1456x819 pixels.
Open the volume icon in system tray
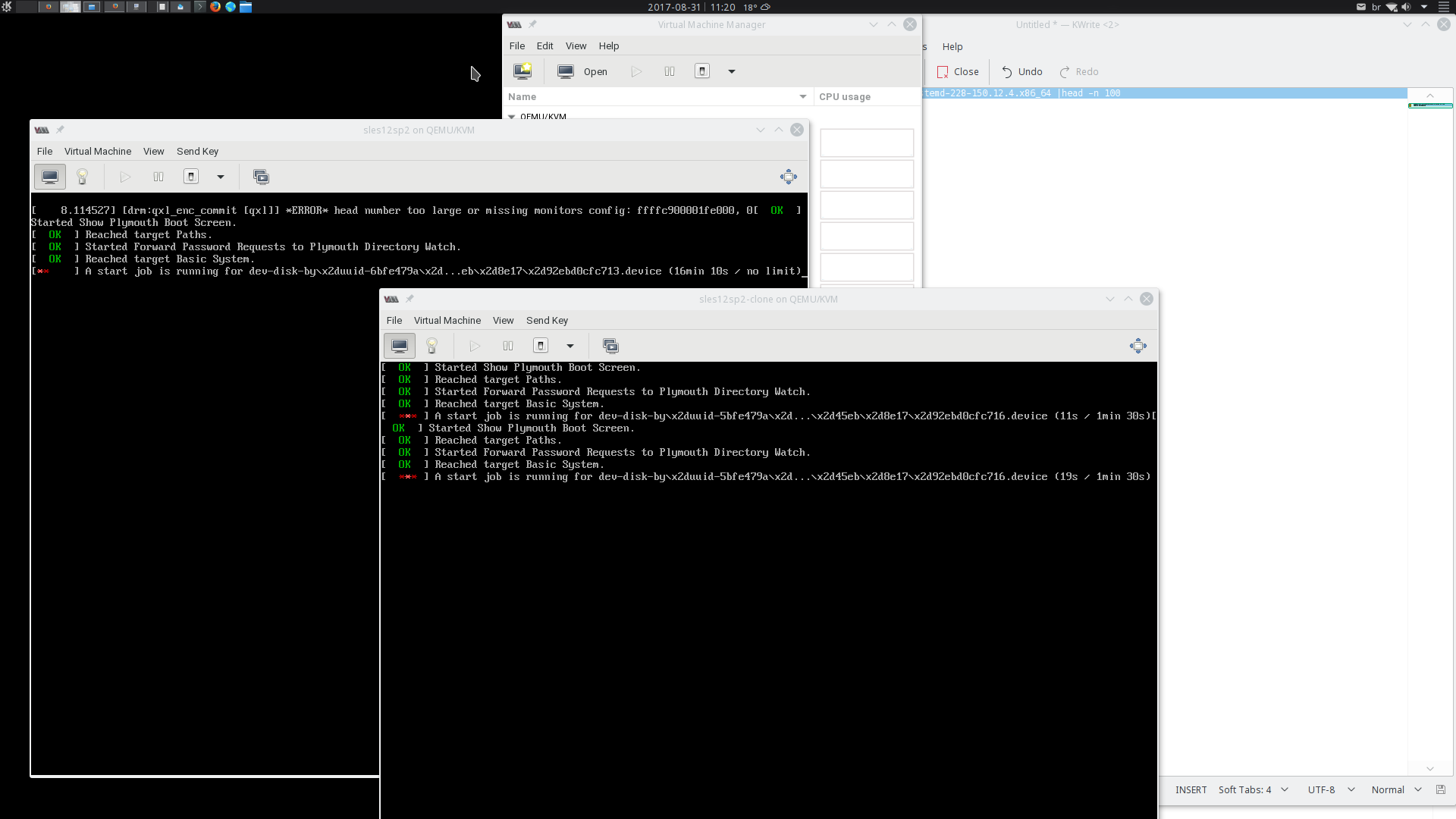[1406, 7]
